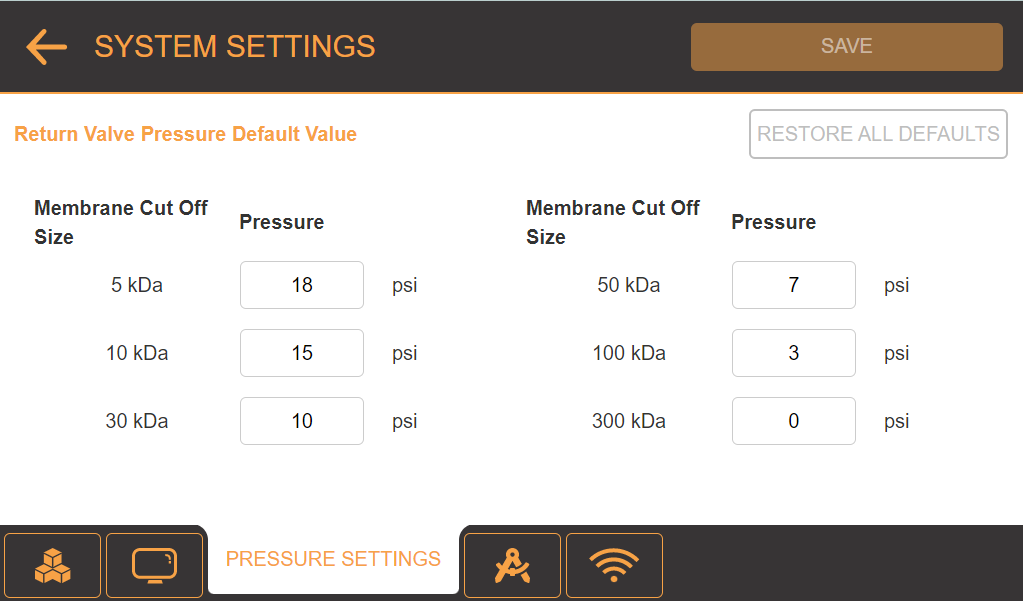Edit the 50 kDa pressure value showing 7
1023x602 pixels.
point(793,285)
